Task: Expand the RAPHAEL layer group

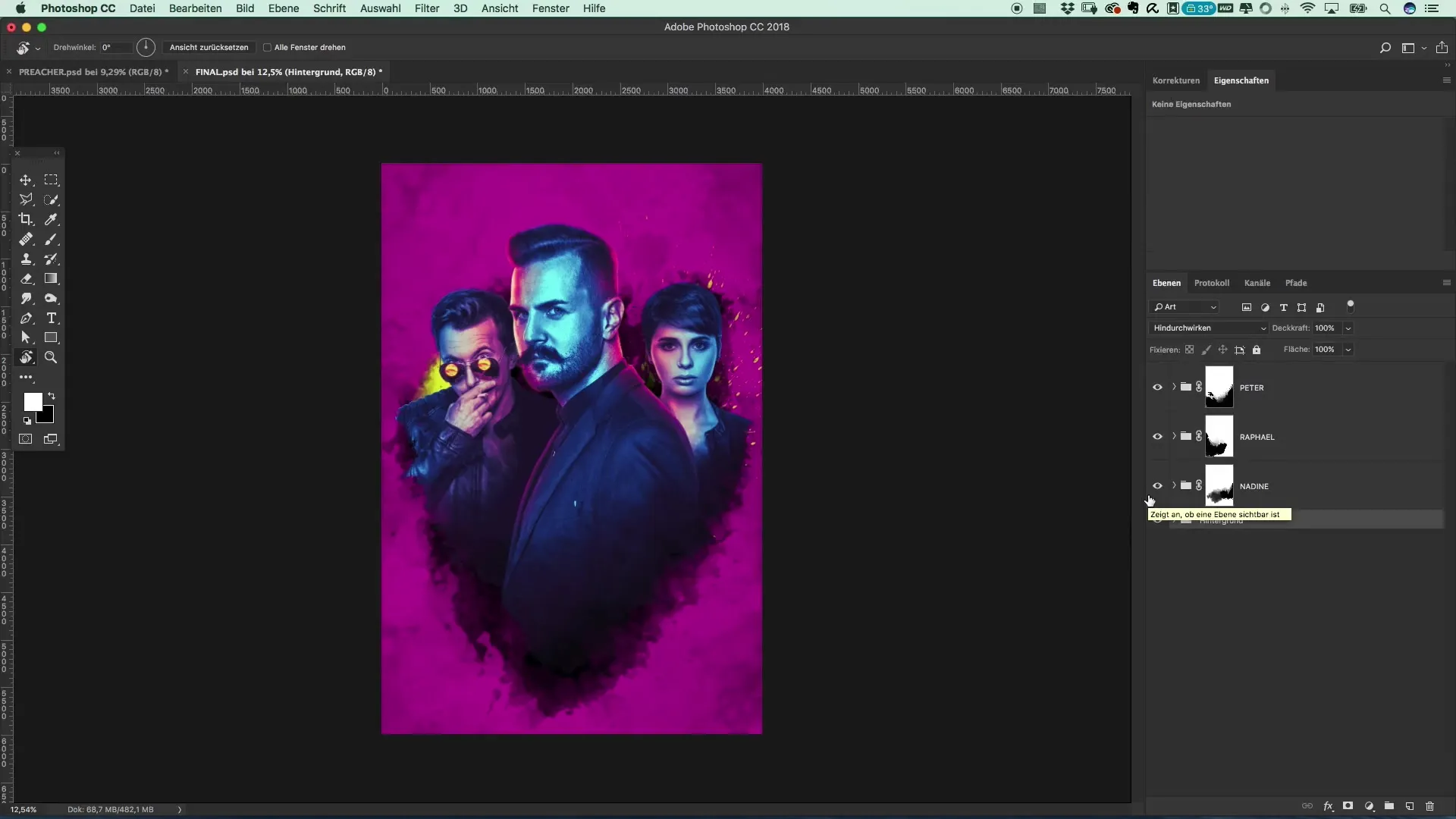Action: pyautogui.click(x=1174, y=436)
